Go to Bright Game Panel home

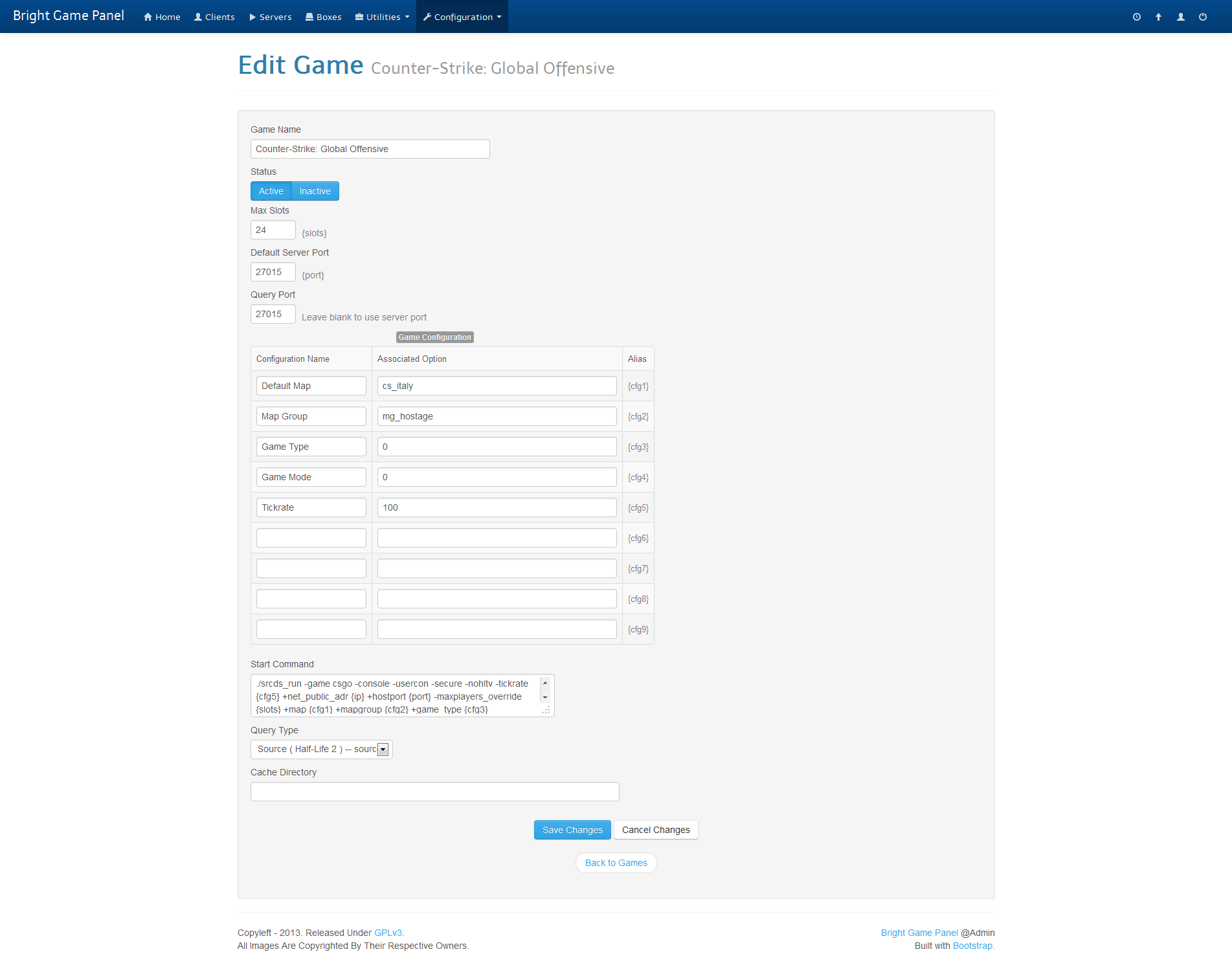[x=68, y=16]
